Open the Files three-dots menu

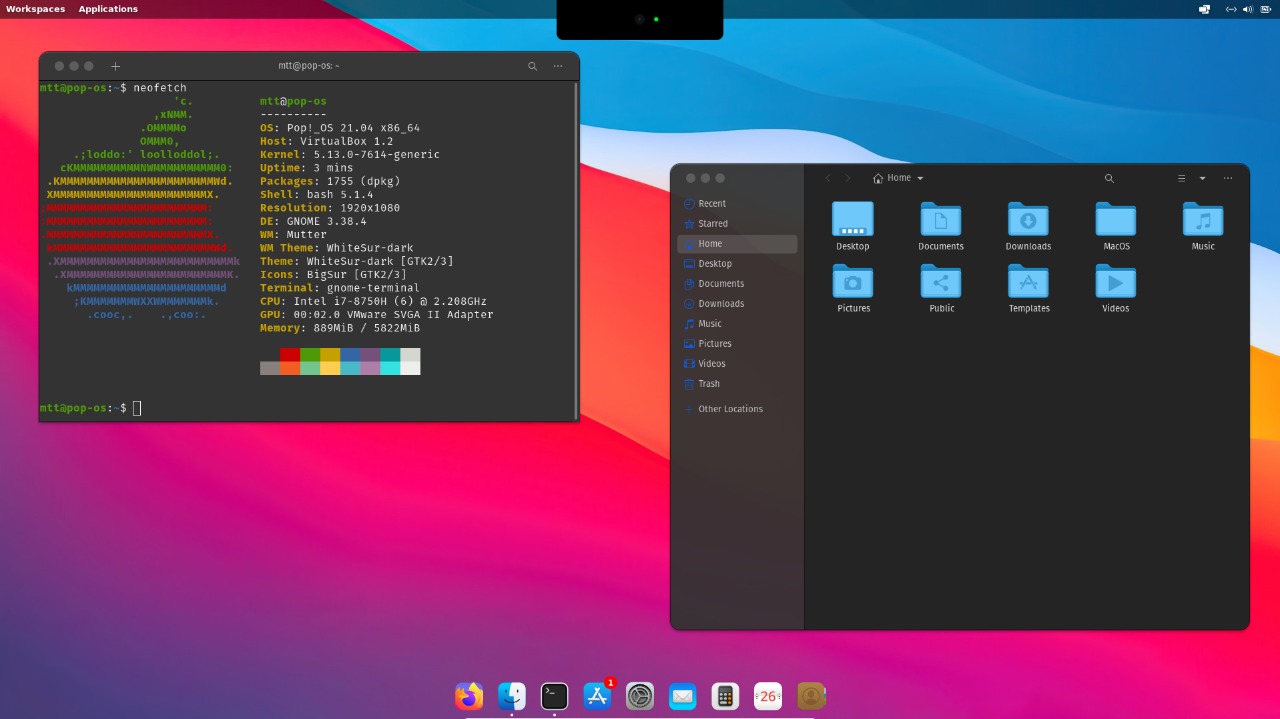(1228, 178)
